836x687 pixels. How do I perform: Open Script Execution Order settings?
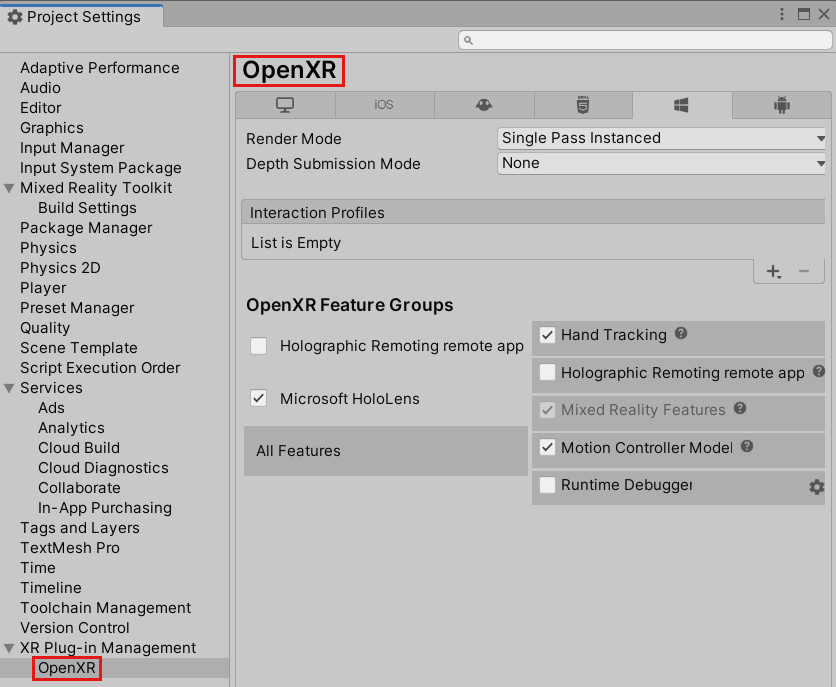tap(100, 368)
